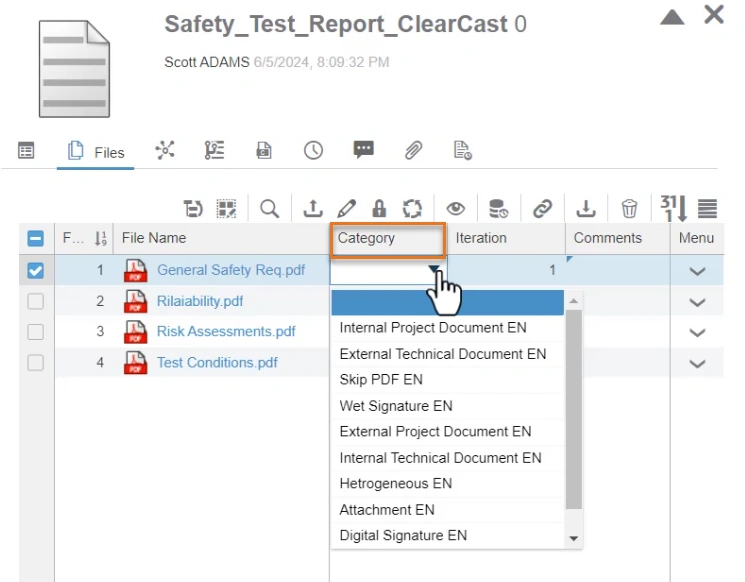The image size is (745, 582).
Task: Check the Test Conditions.pdf row checkbox
Action: point(36,363)
